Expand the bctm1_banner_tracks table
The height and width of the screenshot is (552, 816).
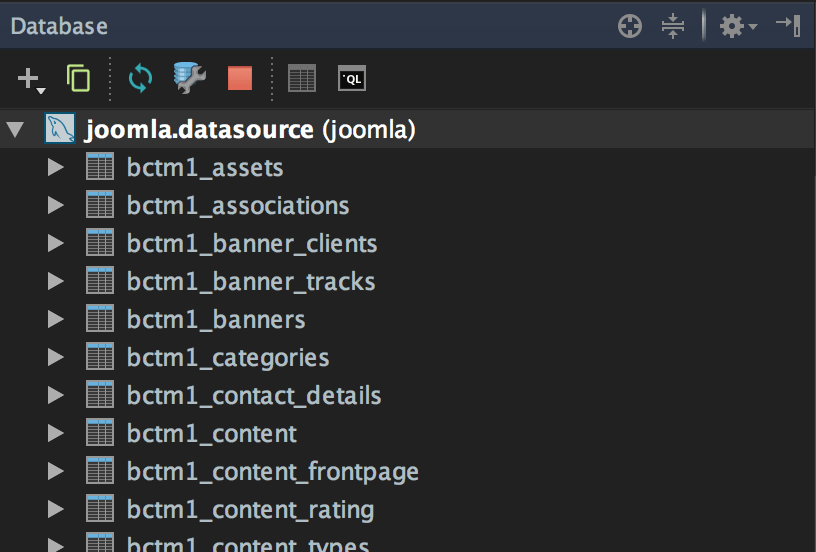pos(56,281)
